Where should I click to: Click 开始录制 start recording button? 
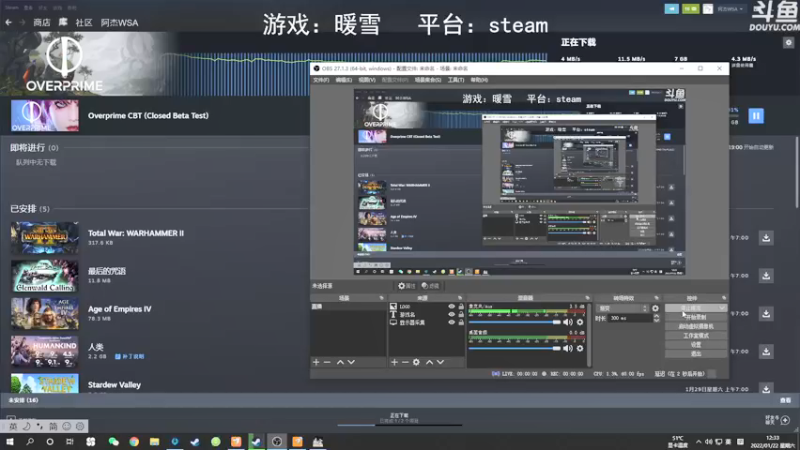coord(696,317)
